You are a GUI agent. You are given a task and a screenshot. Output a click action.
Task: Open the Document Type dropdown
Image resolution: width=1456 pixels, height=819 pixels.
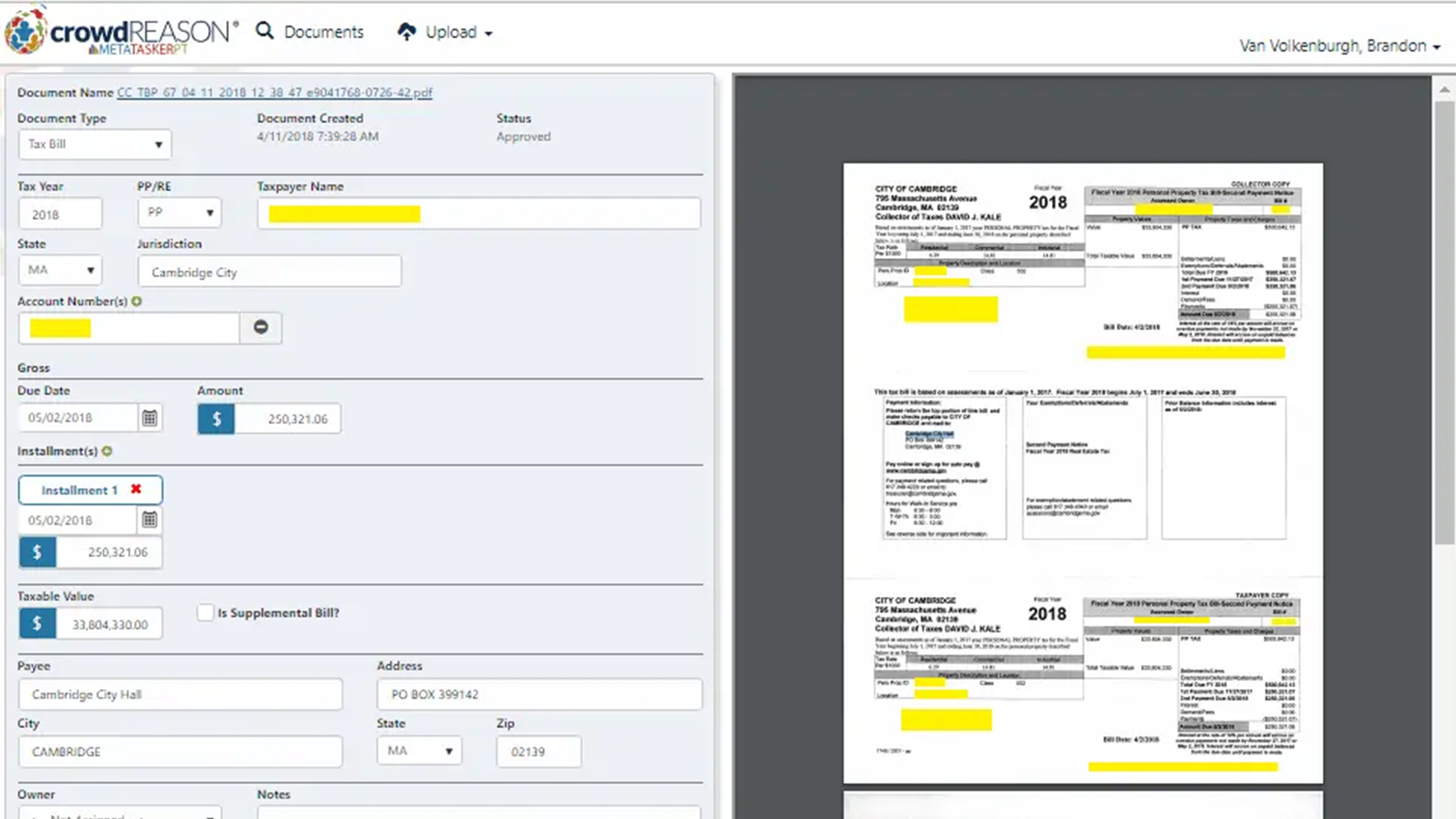point(94,144)
